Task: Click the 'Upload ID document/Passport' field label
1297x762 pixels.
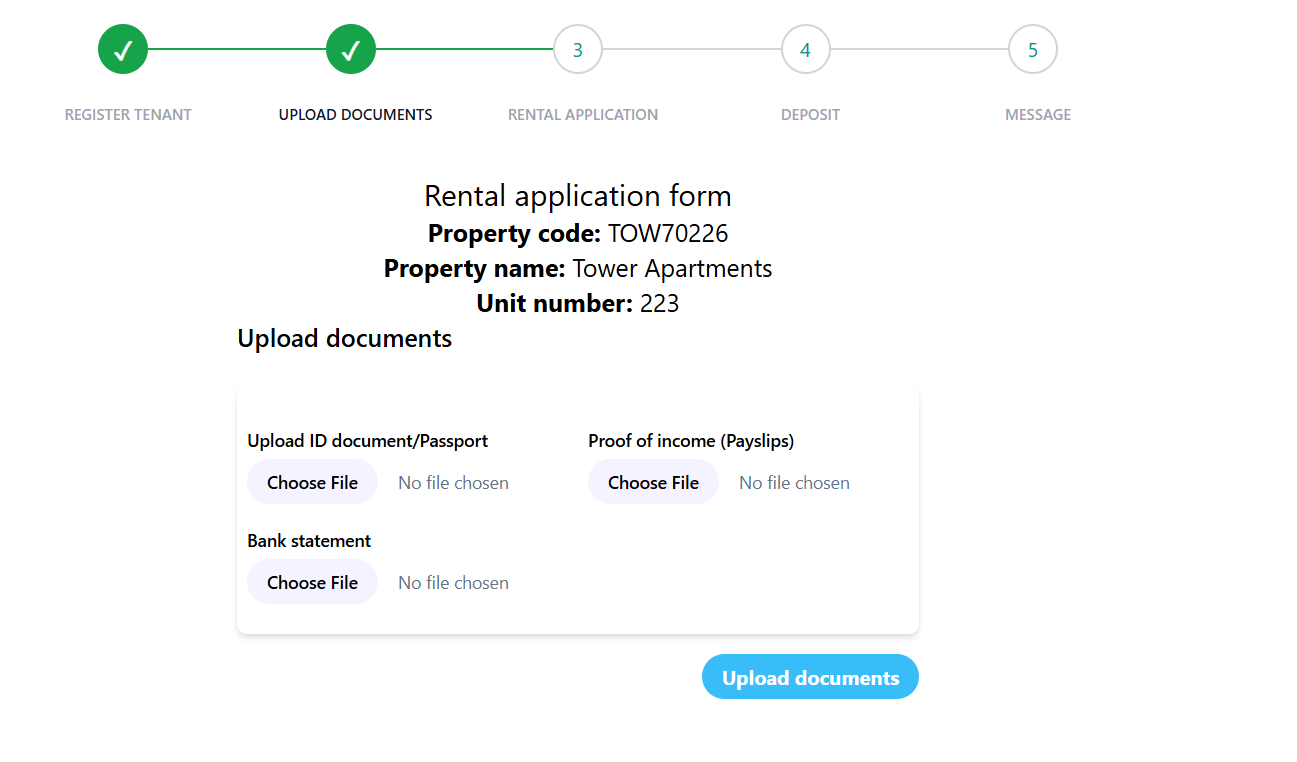Action: (x=367, y=441)
